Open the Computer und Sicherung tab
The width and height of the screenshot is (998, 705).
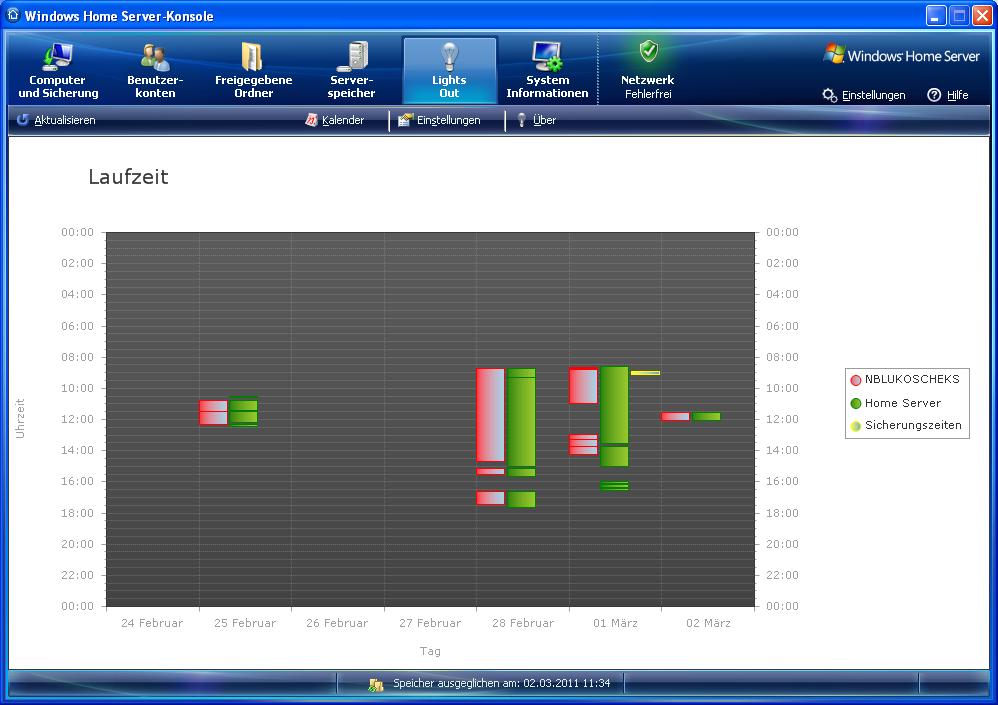tap(58, 71)
